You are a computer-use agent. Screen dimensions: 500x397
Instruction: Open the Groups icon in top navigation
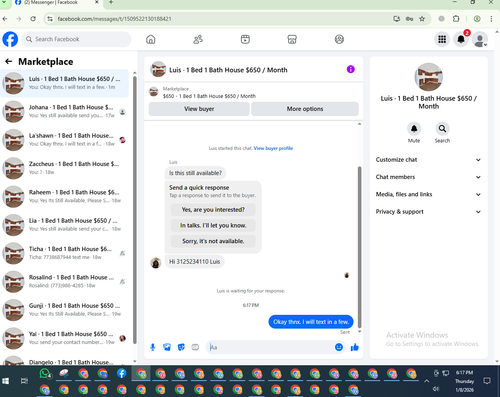pyautogui.click(x=339, y=39)
